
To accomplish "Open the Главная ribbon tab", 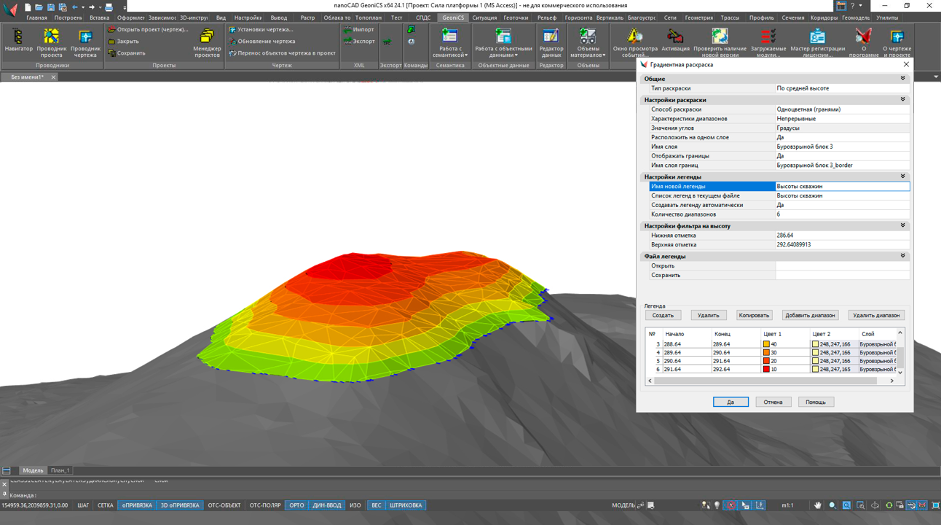I will tap(36, 18).
